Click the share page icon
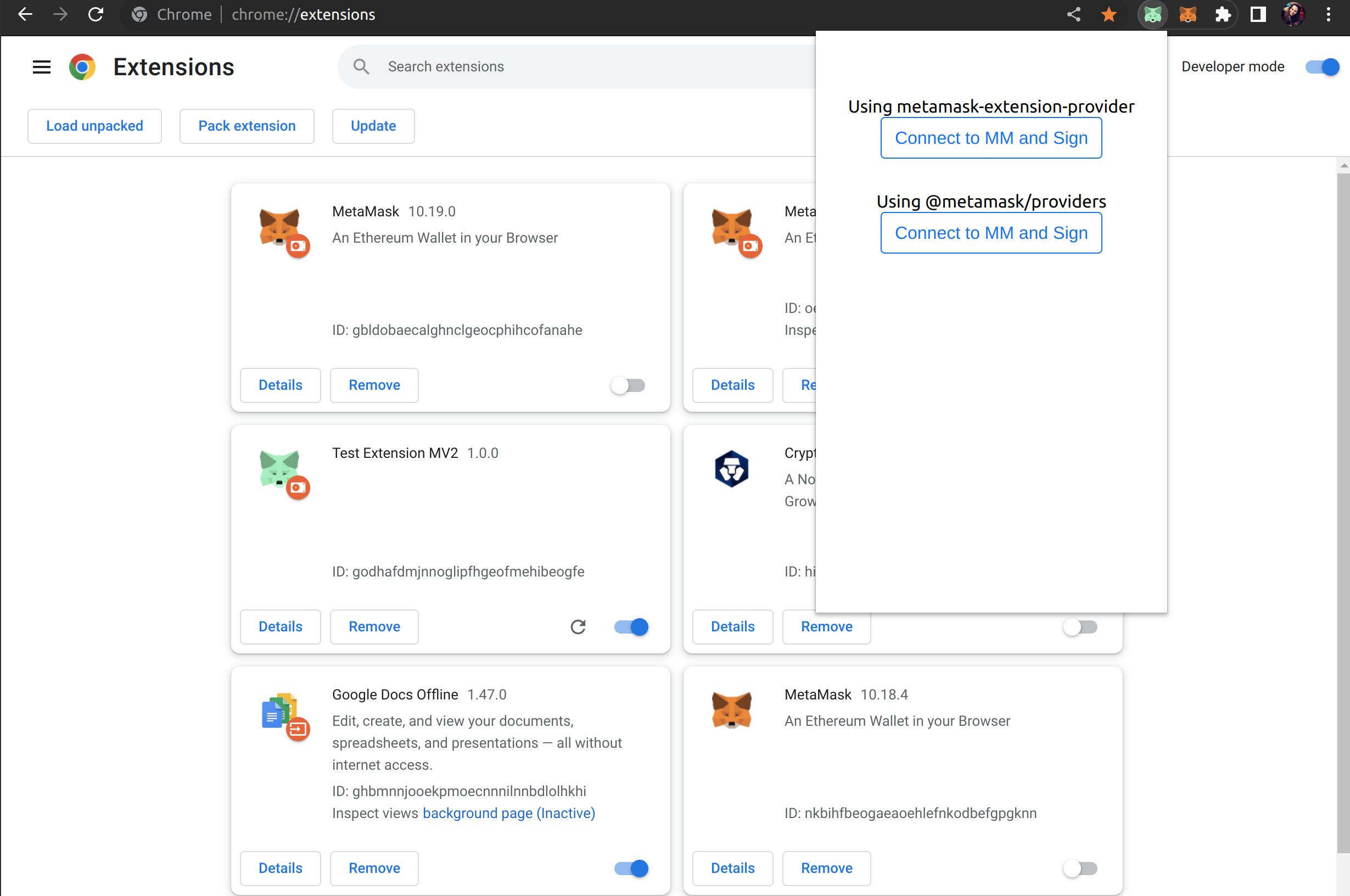The image size is (1350, 896). 1073,14
